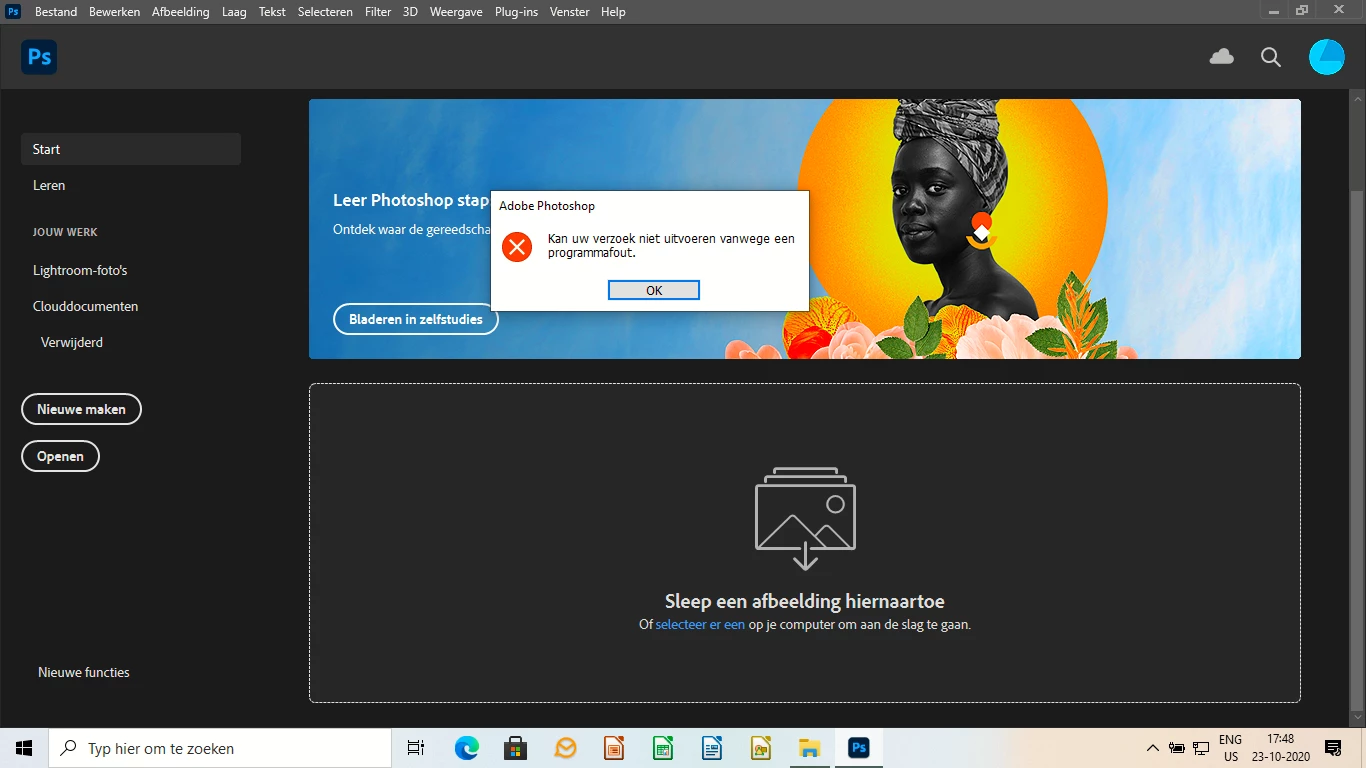This screenshot has height=768, width=1366.
Task: Open the Bestand menu
Action: pos(56,12)
